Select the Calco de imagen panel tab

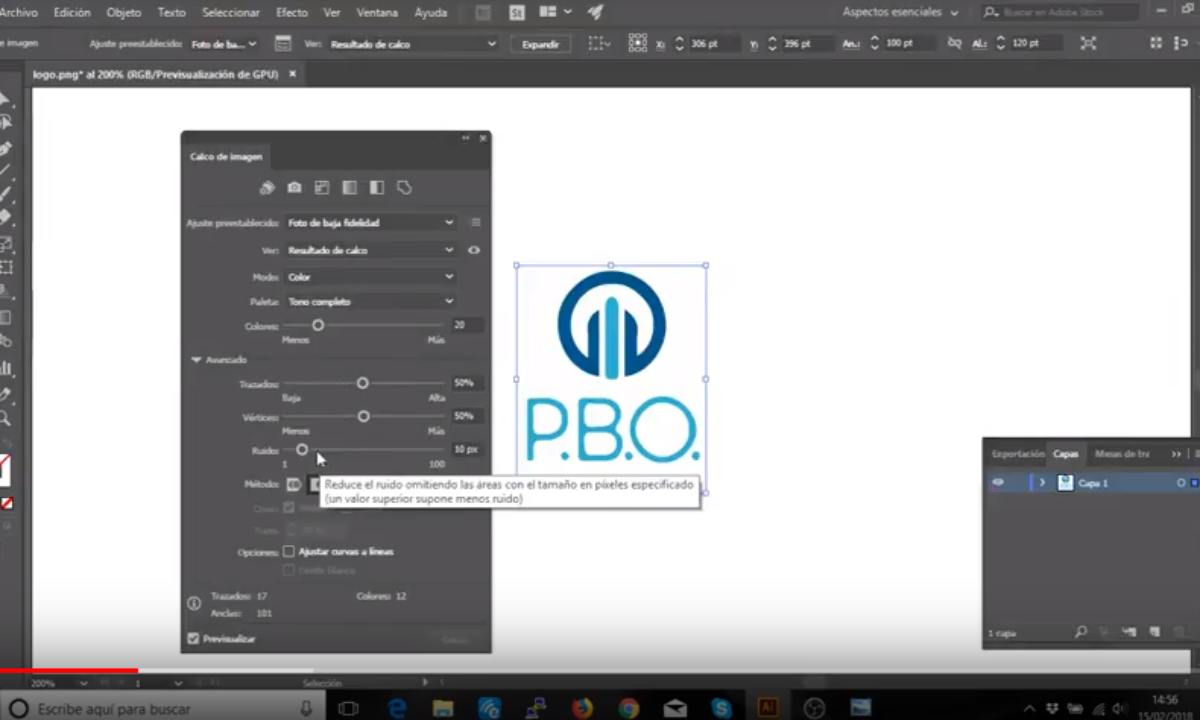(226, 156)
